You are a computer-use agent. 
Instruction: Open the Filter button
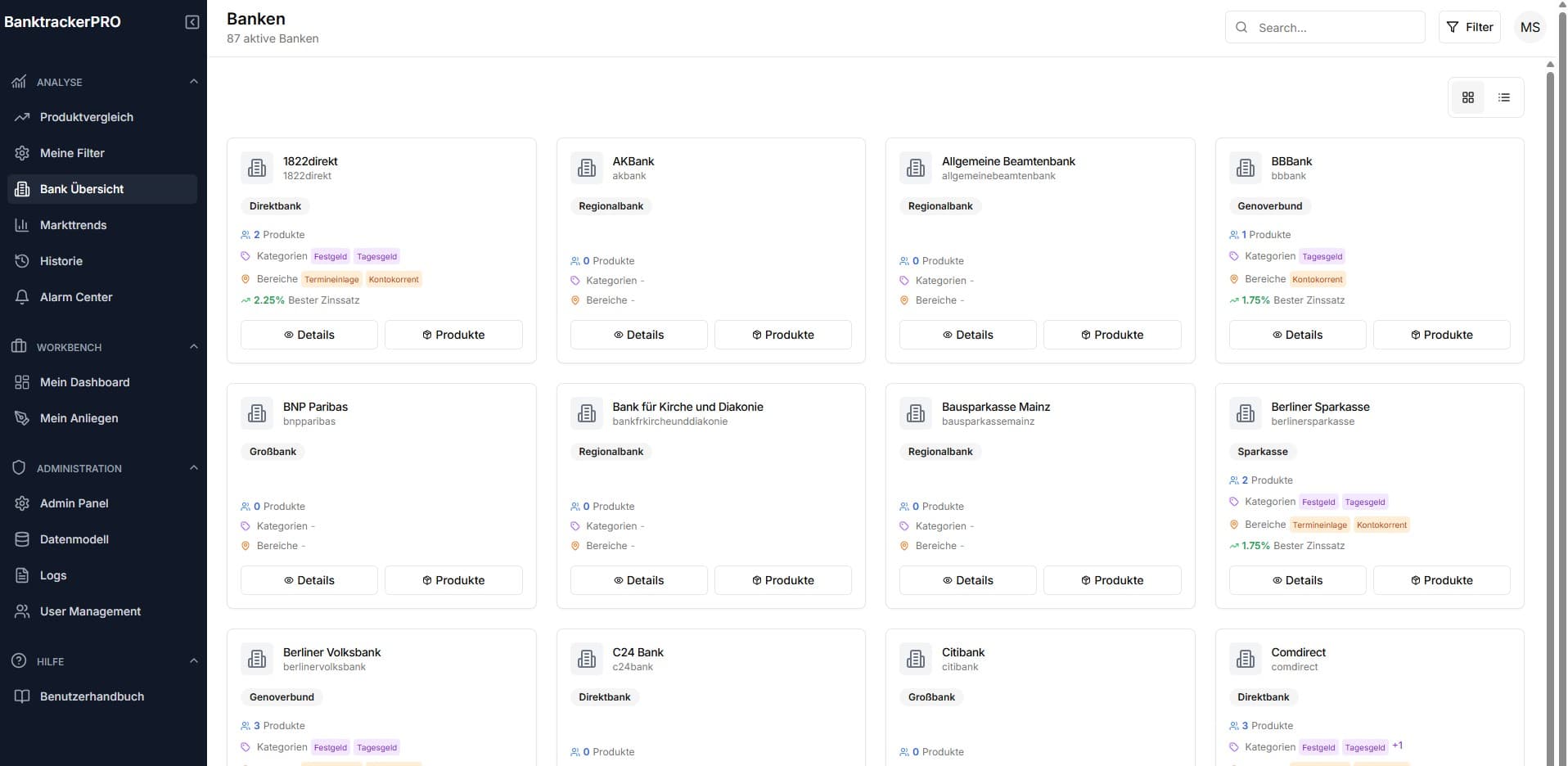coord(1470,27)
